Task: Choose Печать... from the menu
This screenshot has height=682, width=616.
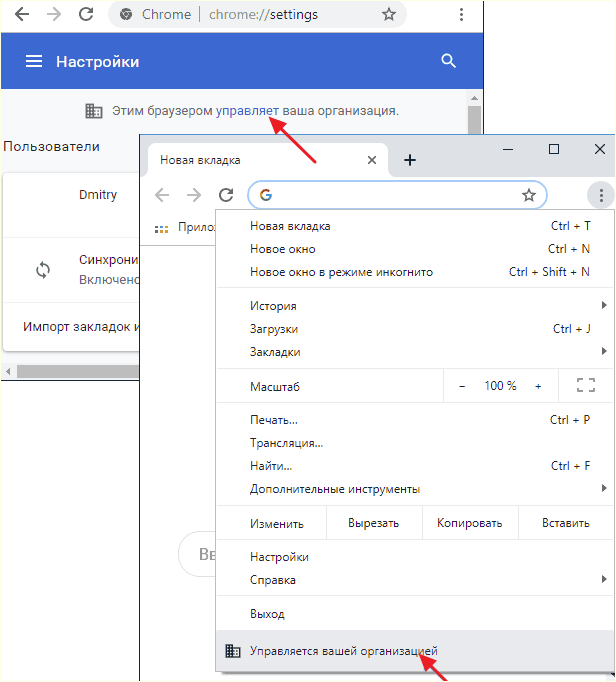Action: click(414, 420)
